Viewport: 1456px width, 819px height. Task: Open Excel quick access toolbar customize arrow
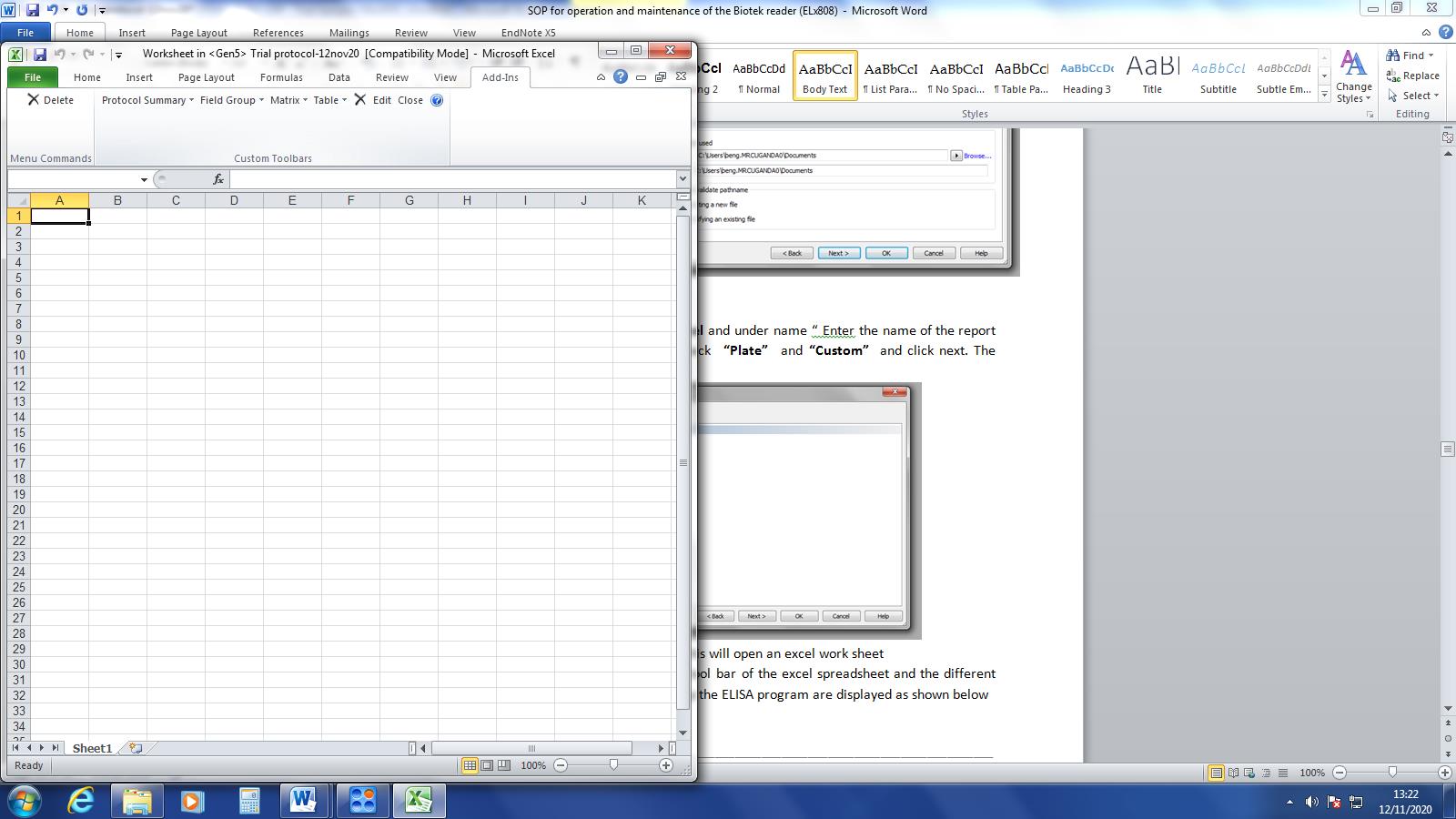pos(118,55)
